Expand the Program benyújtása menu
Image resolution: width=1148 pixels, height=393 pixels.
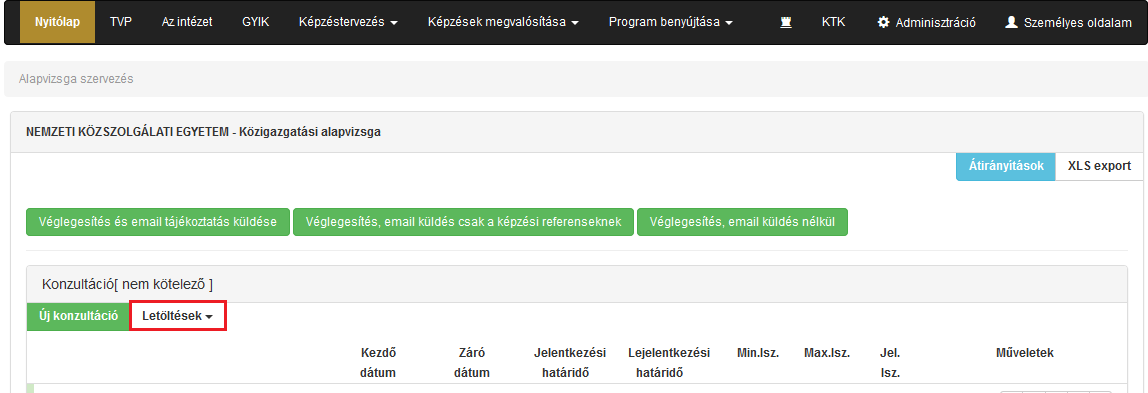pos(671,23)
